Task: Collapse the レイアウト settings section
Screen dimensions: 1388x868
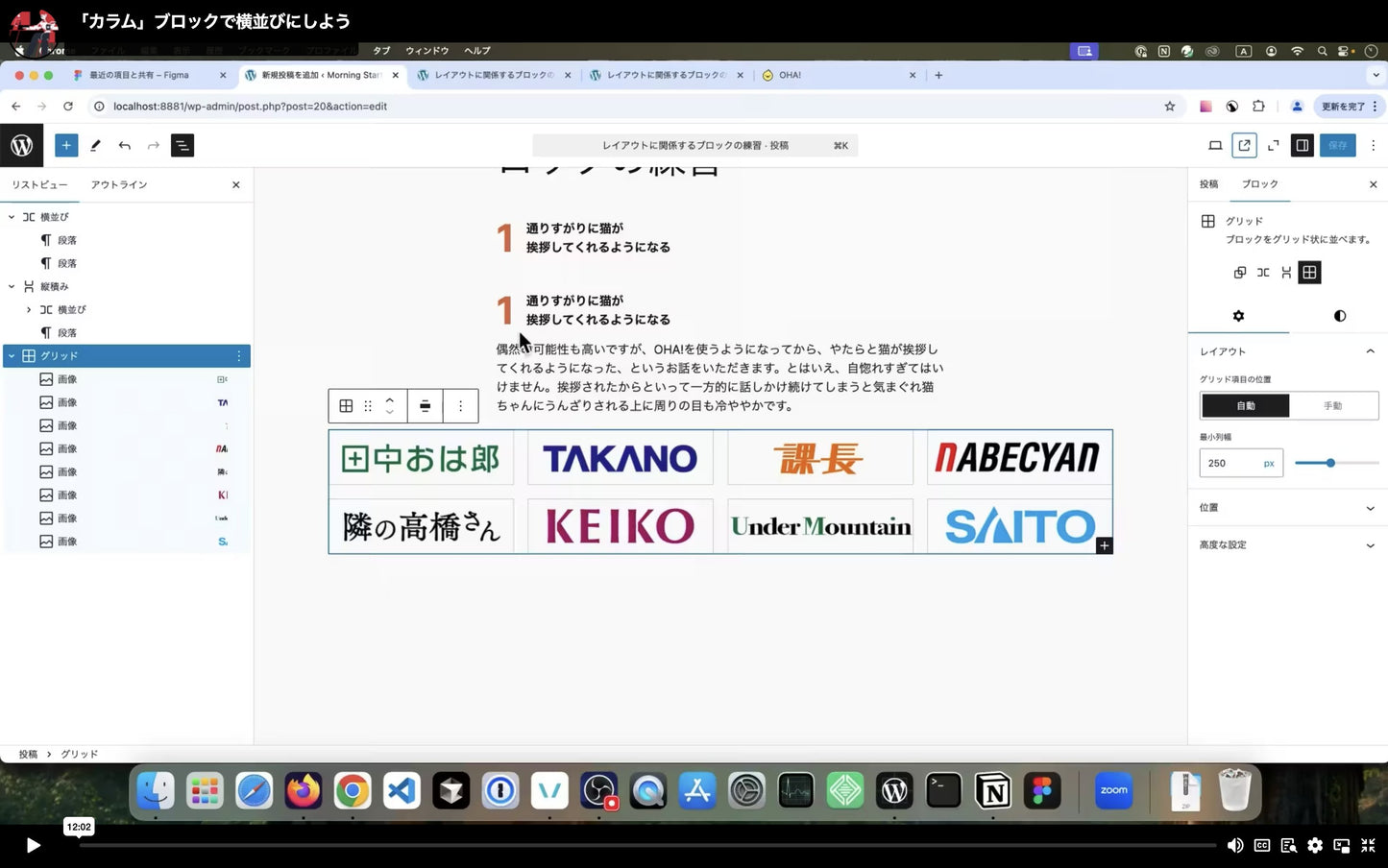Action: tap(1370, 351)
